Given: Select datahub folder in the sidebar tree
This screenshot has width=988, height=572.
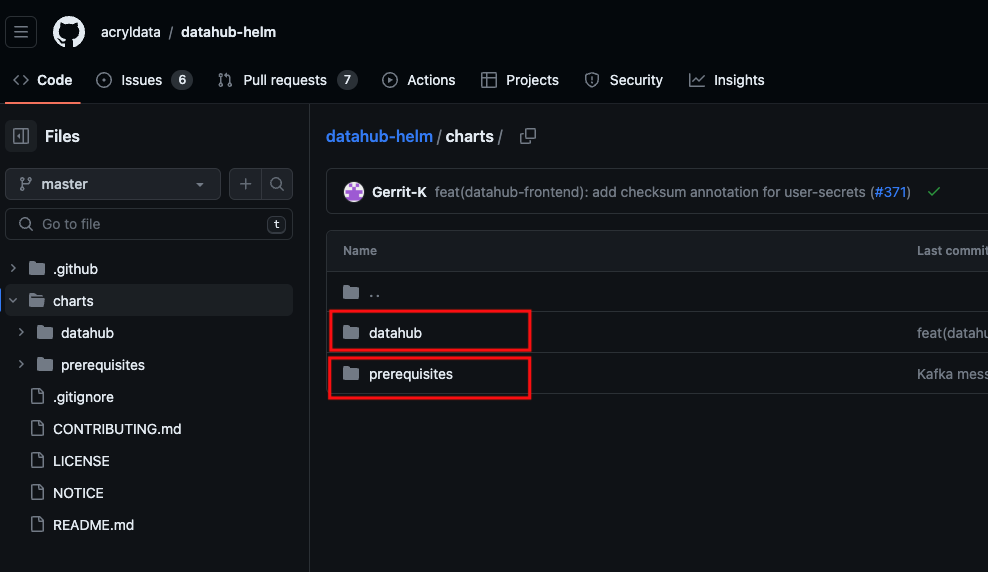Looking at the screenshot, I should [88, 333].
